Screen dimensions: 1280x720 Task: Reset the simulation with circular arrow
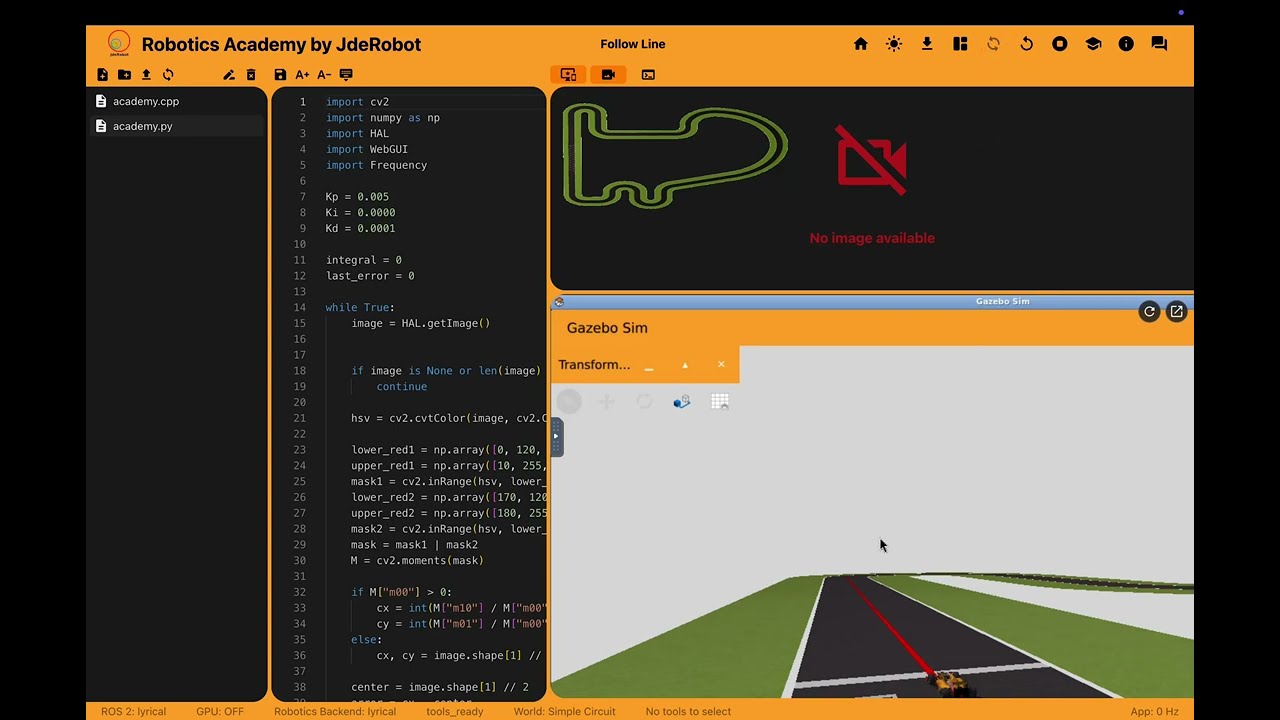pos(1026,44)
